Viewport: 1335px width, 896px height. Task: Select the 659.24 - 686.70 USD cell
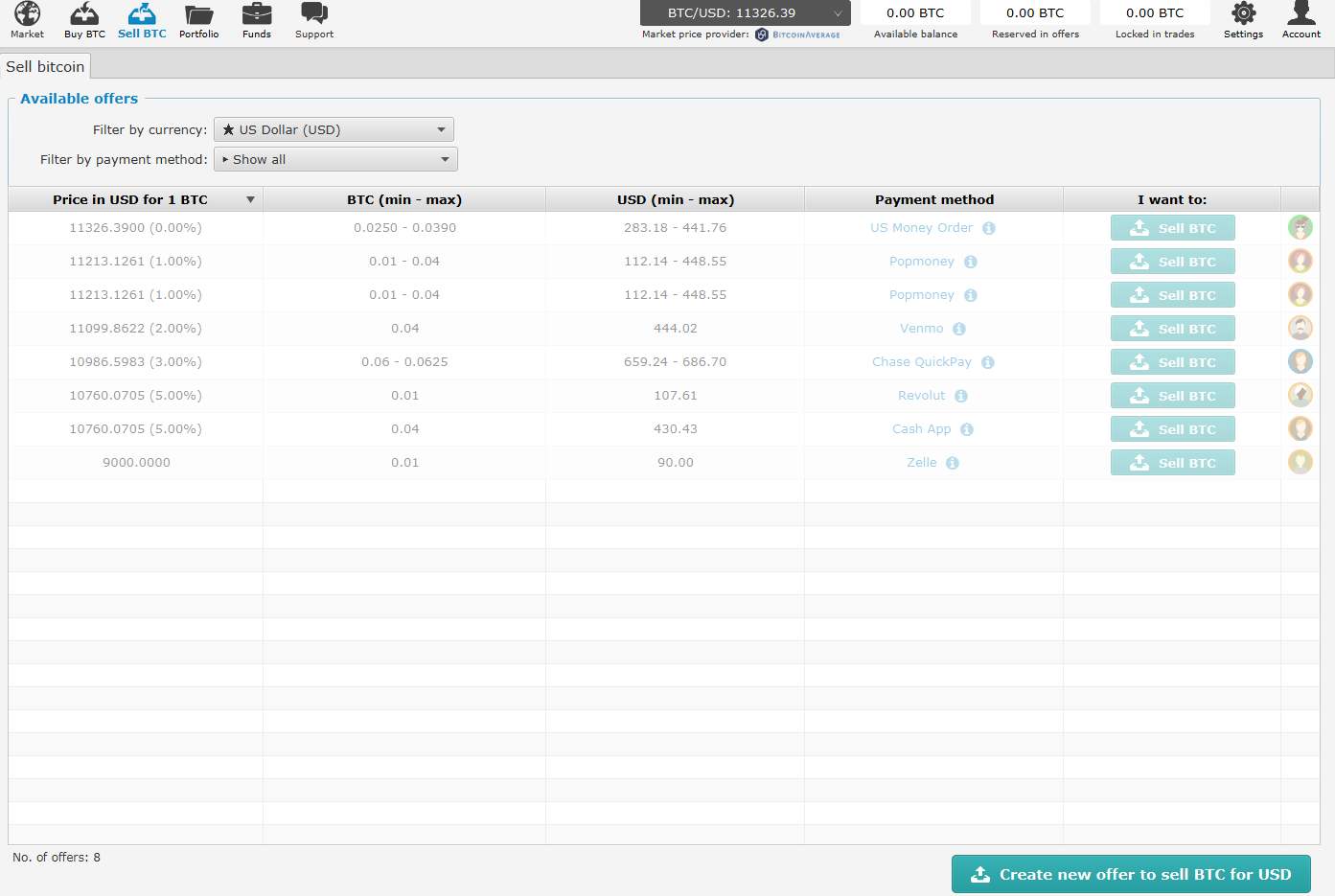(x=676, y=362)
